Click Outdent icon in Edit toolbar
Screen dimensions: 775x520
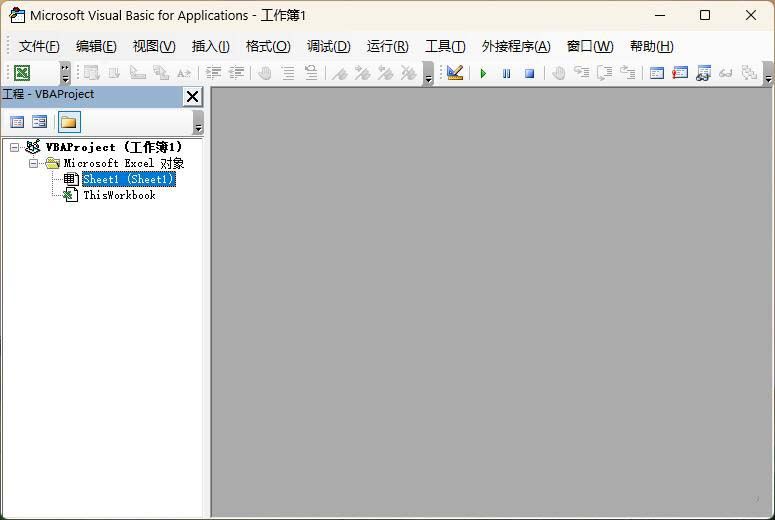236,73
